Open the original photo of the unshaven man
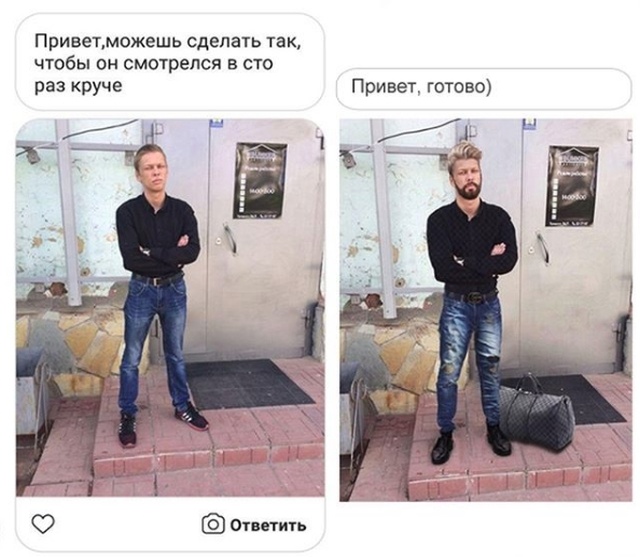Image resolution: width=640 pixels, height=557 pixels. pos(170,308)
